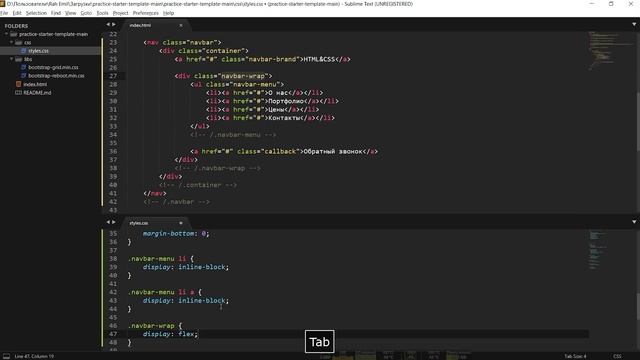Viewport: 640px width, 360px height.
Task: Change the CSS syntax in status bar
Action: [617, 356]
